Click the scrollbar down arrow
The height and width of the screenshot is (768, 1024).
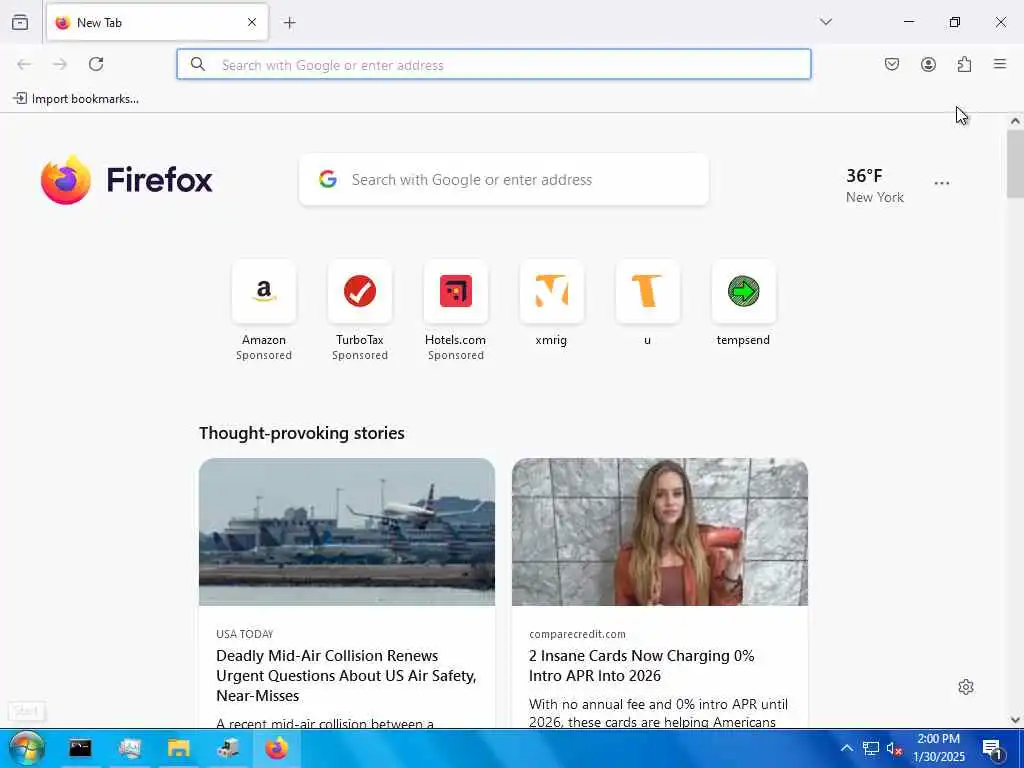pyautogui.click(x=1015, y=720)
